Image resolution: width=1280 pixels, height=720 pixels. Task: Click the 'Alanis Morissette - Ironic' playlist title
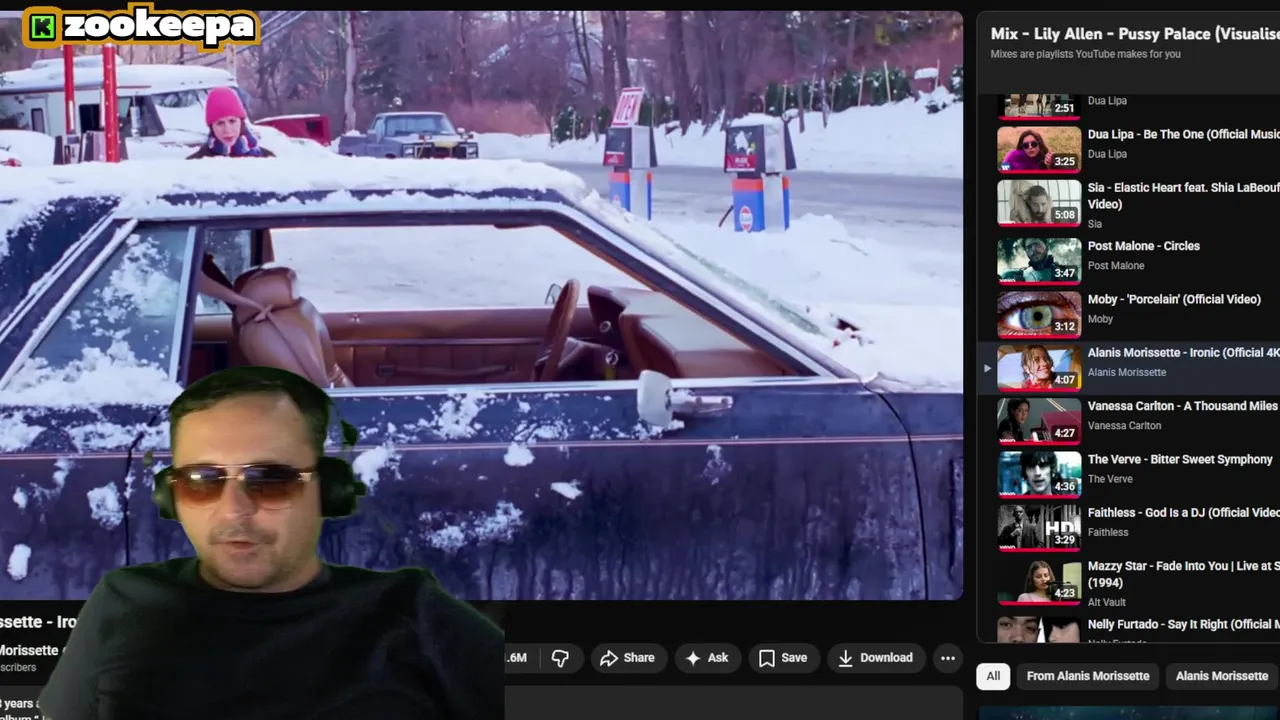click(1183, 353)
